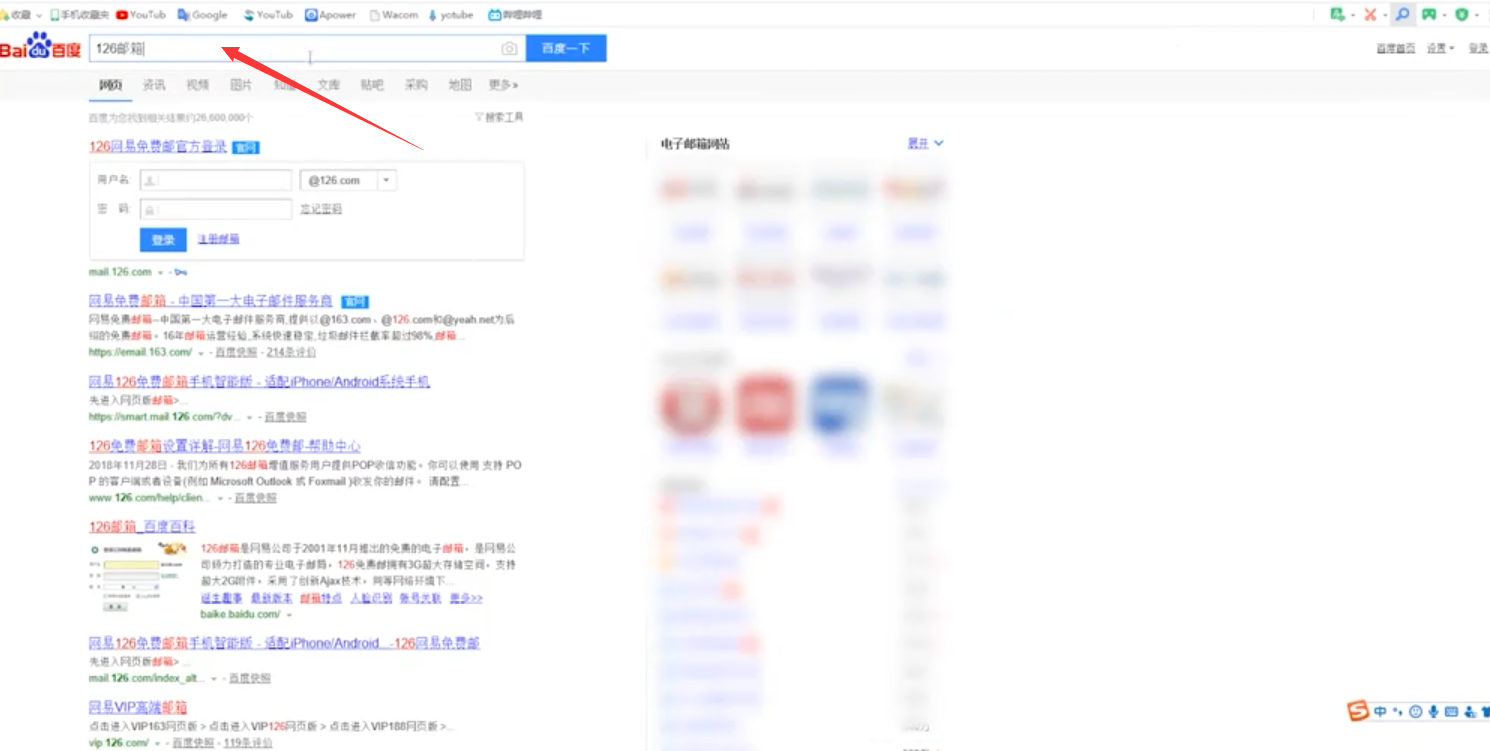Switch to the 视频 tab
The image size is (1490, 751).
point(198,85)
